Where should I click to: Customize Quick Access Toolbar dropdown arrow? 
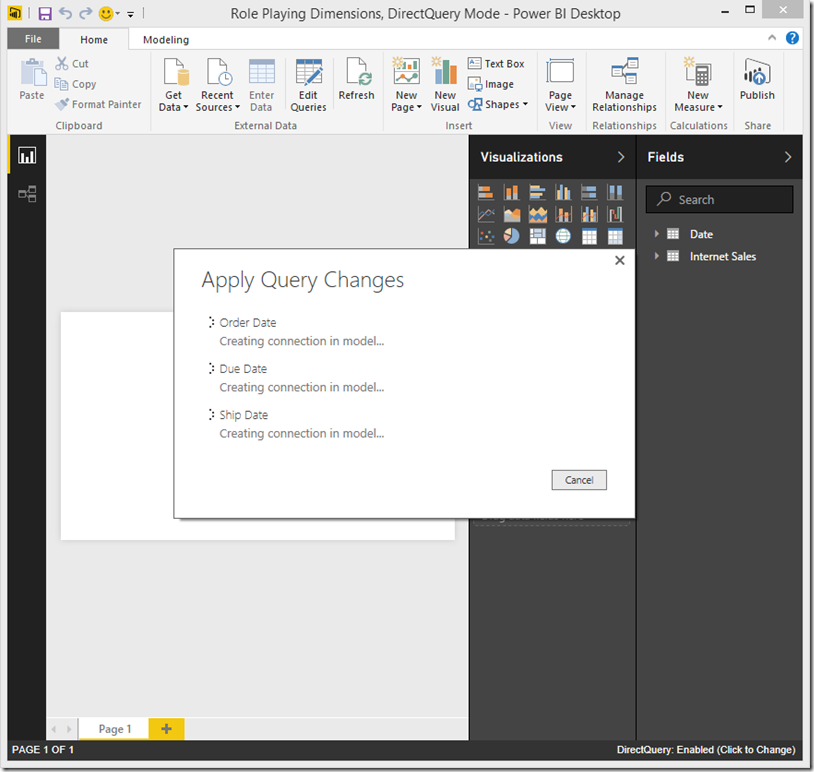click(131, 15)
